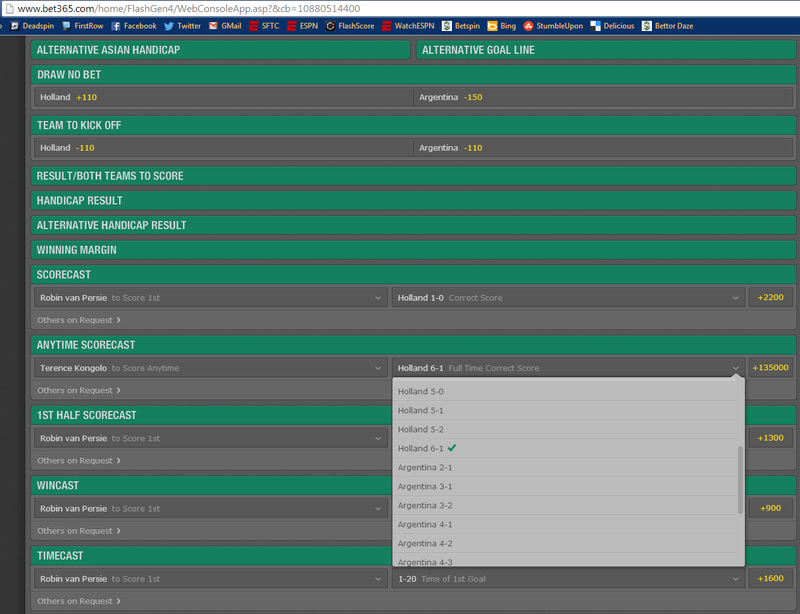Click Timecast +1600 odds button
The height and width of the screenshot is (614, 800).
(x=770, y=579)
